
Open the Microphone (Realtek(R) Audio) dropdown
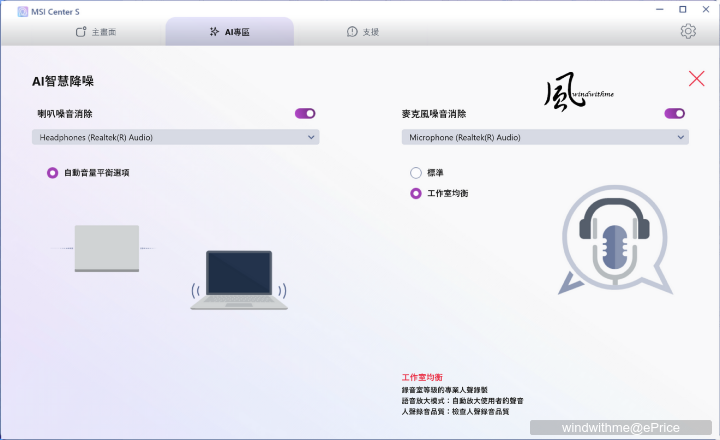click(545, 137)
